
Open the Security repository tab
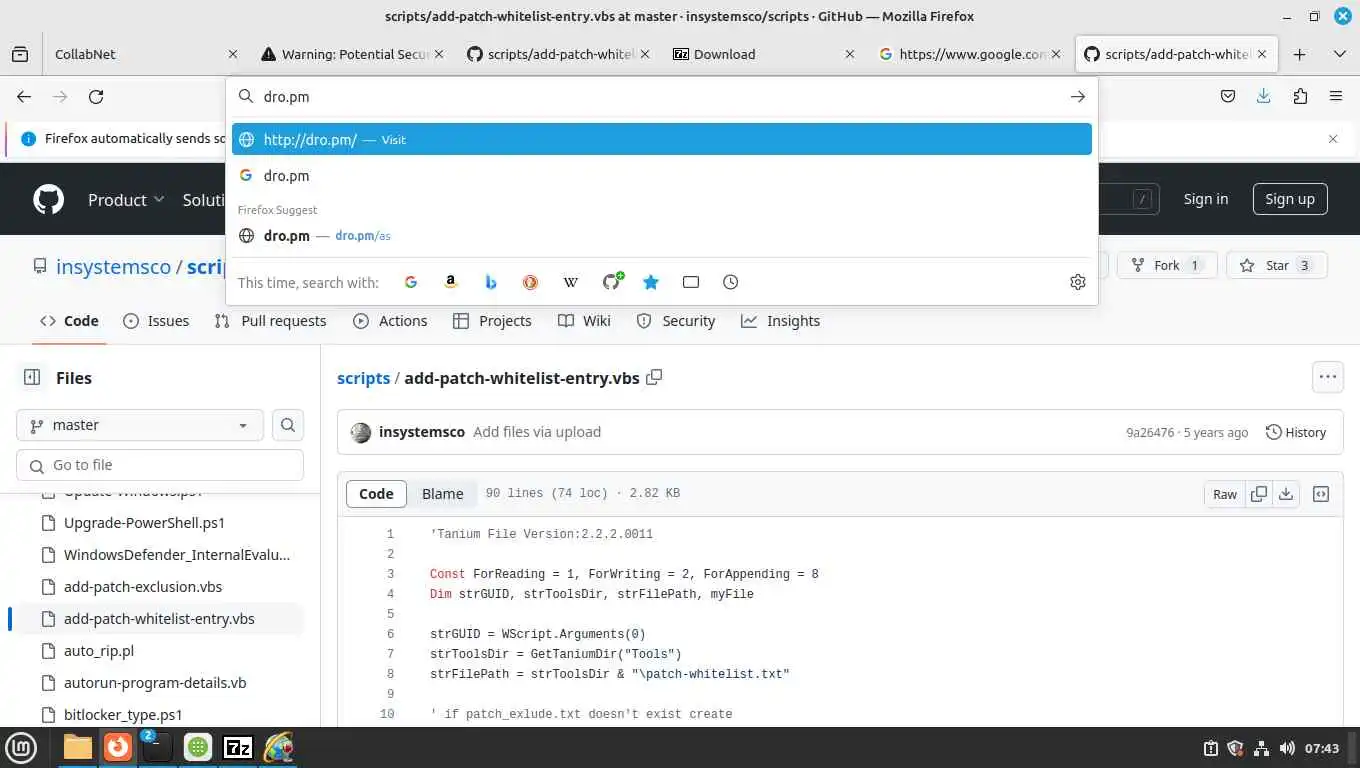pyautogui.click(x=676, y=321)
